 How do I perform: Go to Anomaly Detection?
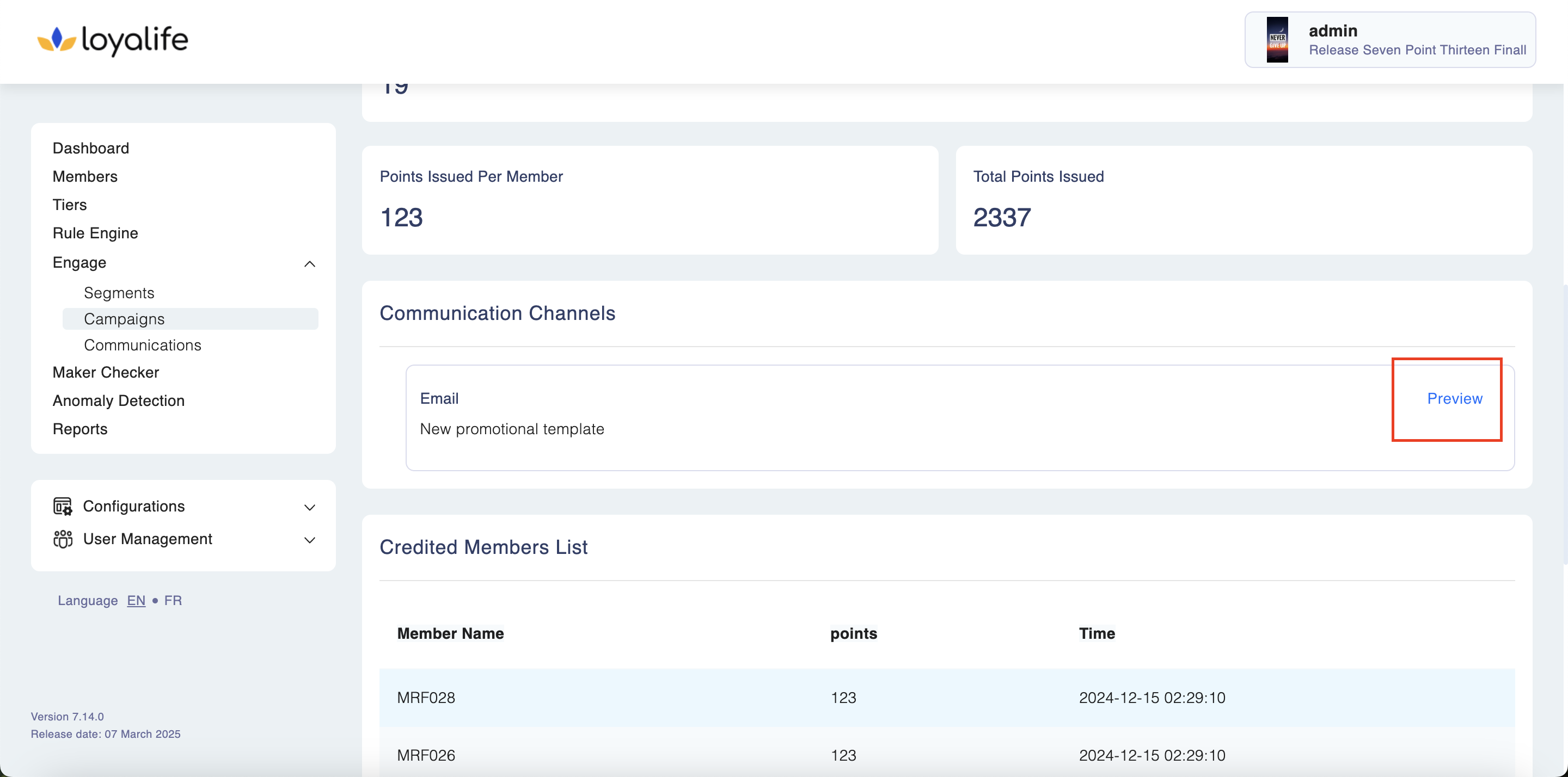click(118, 400)
